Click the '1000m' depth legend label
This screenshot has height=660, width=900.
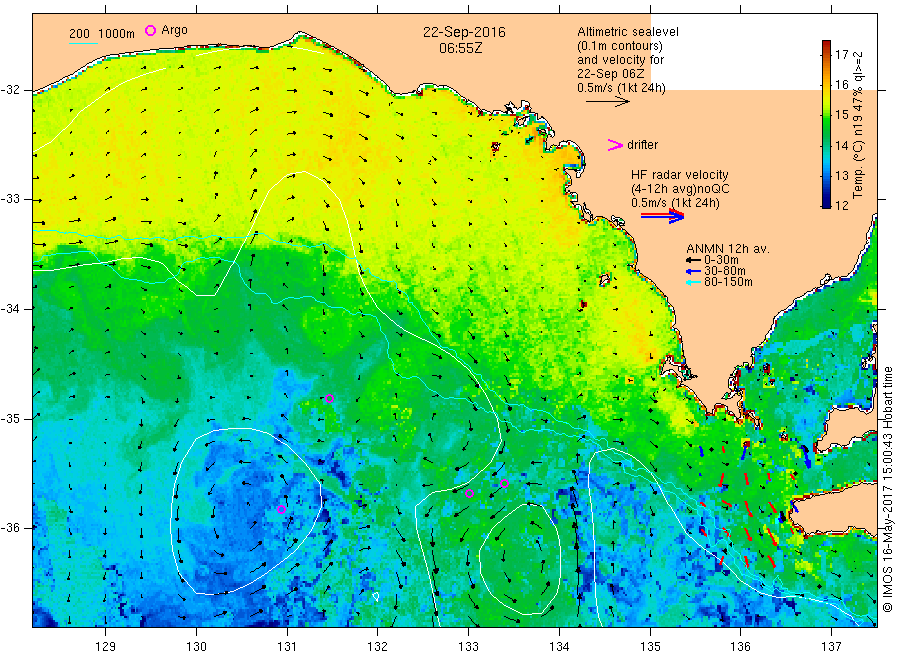(116, 34)
